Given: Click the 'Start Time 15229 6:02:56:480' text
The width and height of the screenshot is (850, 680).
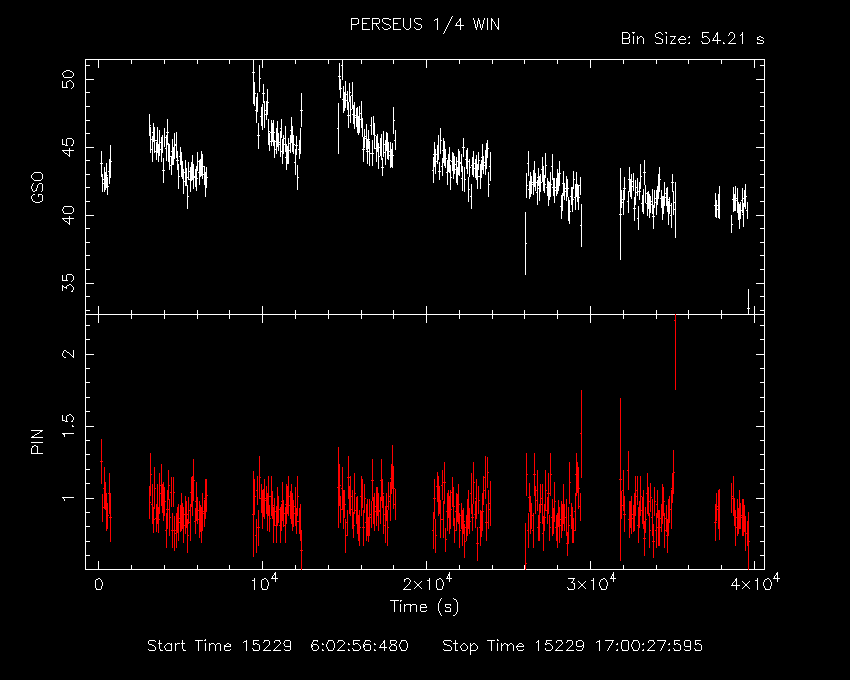Looking at the screenshot, I should pyautogui.click(x=278, y=646).
